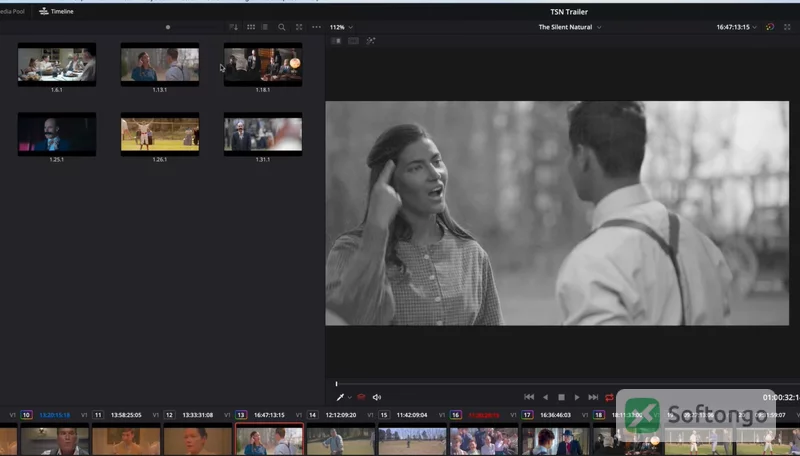800x456 pixels.
Task: Click clip 12 thumbnail in the filmstrip
Action: coord(197,441)
